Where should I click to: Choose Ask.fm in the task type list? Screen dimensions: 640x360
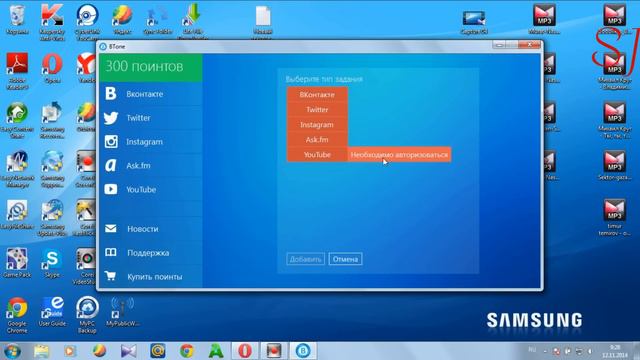coord(317,140)
